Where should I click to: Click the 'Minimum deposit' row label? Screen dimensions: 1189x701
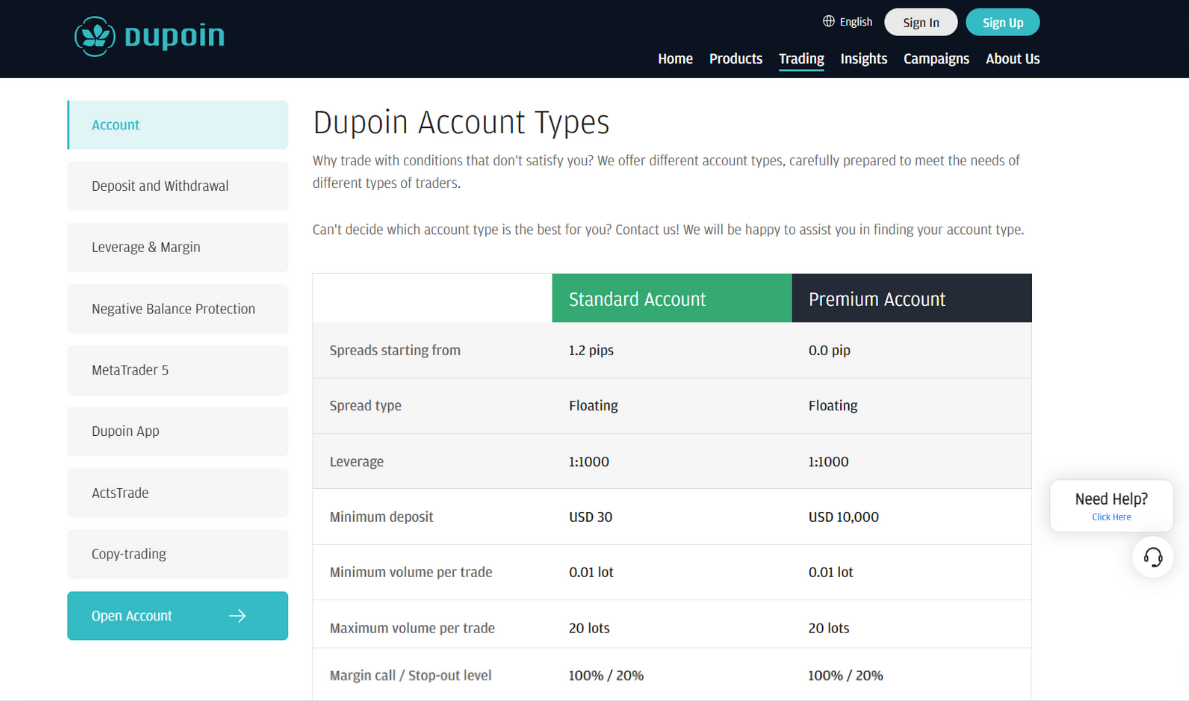coord(381,517)
